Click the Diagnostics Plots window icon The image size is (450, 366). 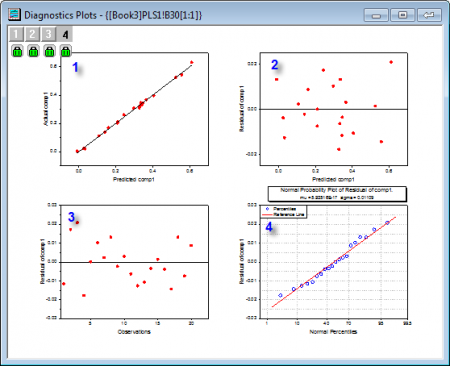14,15
